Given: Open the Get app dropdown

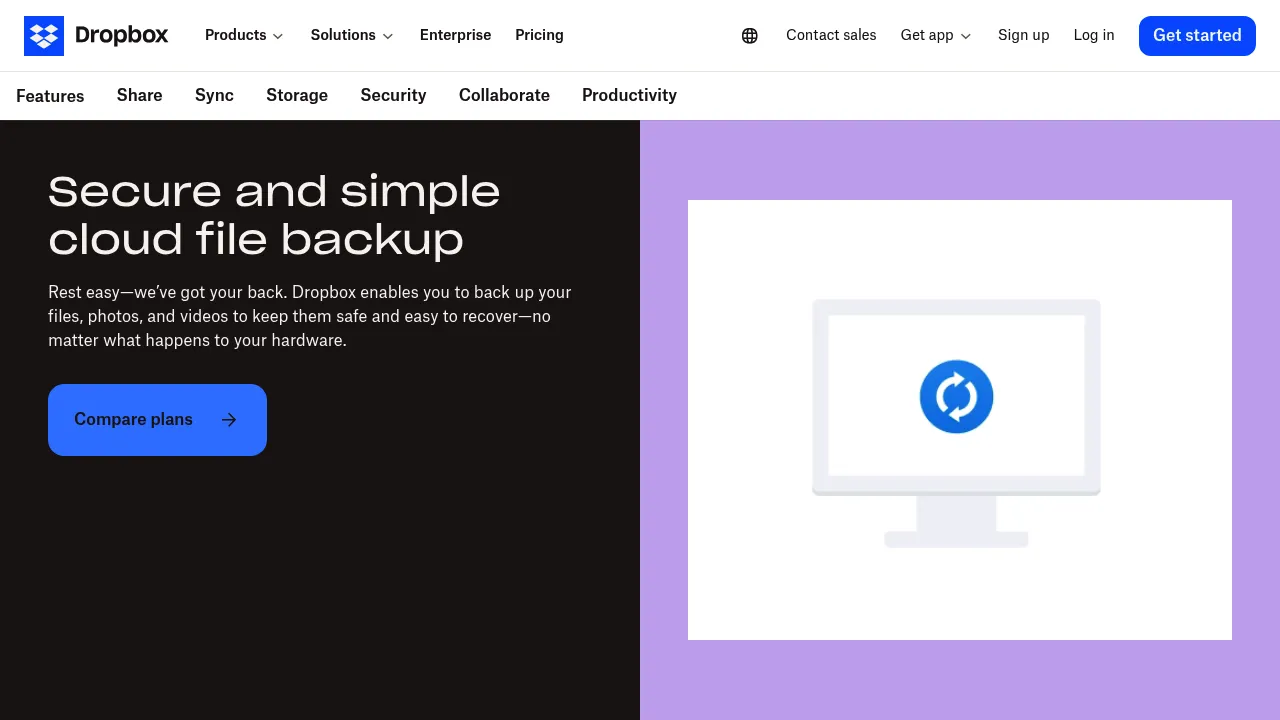Looking at the screenshot, I should 936,35.
